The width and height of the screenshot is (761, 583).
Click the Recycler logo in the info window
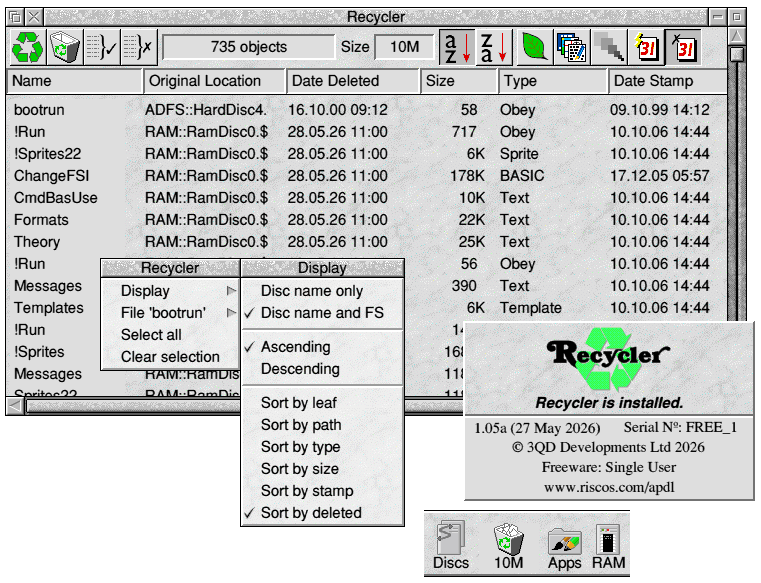tap(609, 358)
